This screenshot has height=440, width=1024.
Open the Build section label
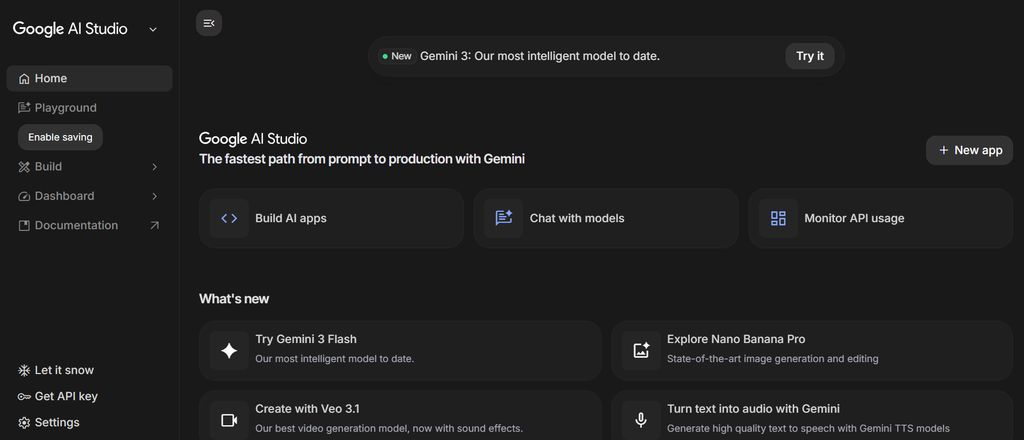(48, 166)
